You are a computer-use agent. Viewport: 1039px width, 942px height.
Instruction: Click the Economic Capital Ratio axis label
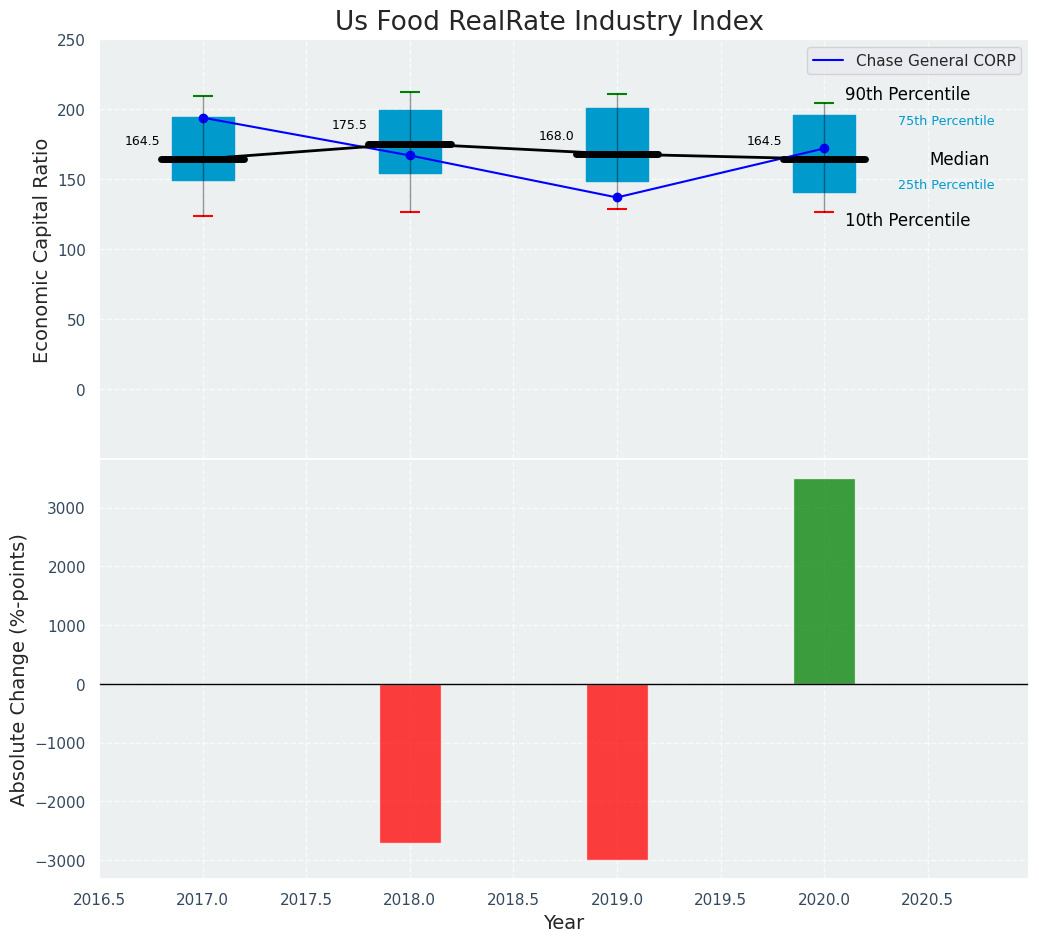pyautogui.click(x=42, y=250)
